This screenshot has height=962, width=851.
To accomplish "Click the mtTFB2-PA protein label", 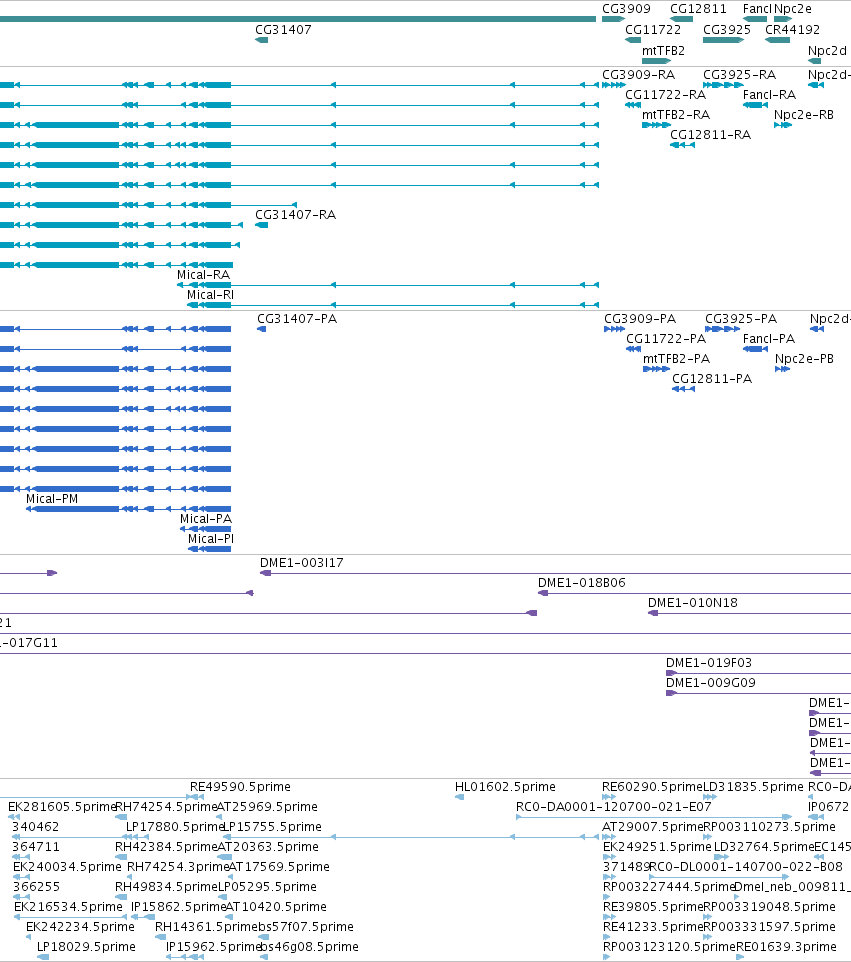I will click(676, 358).
